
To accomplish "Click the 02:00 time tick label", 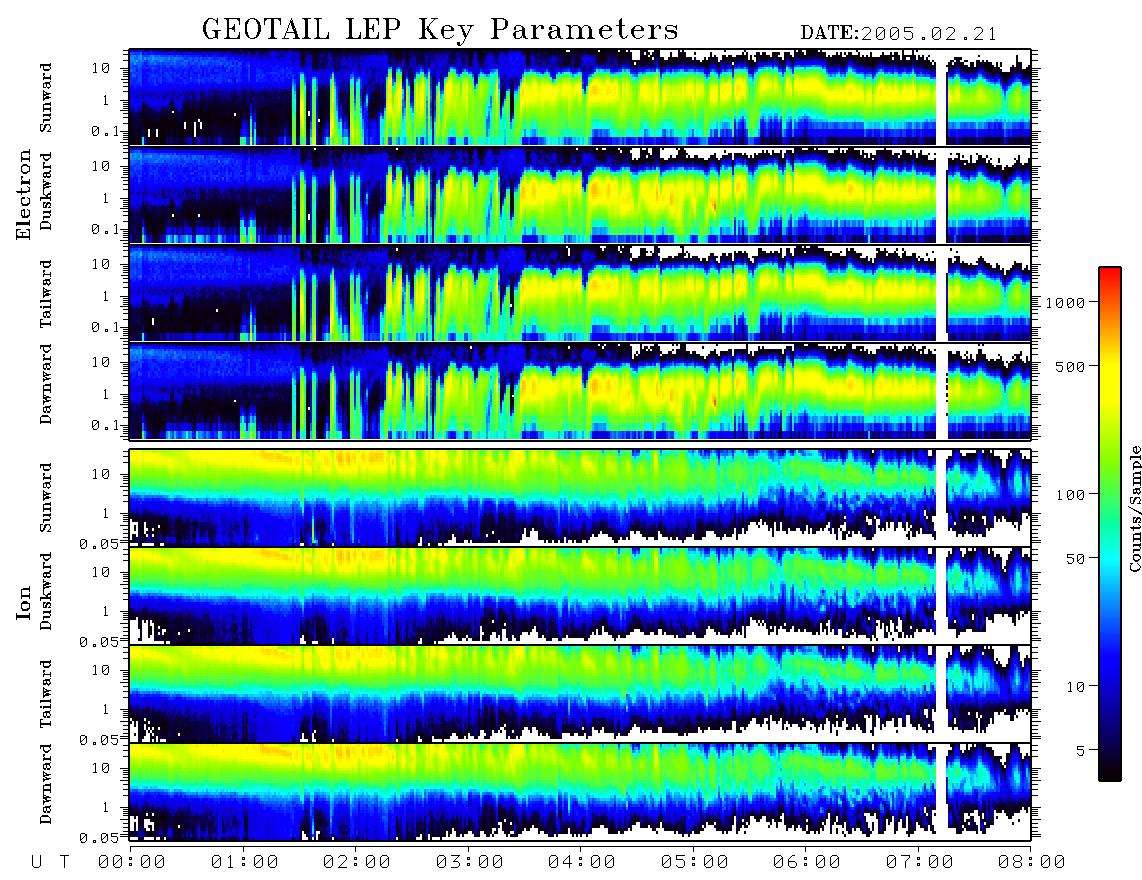I will pyautogui.click(x=357, y=862).
